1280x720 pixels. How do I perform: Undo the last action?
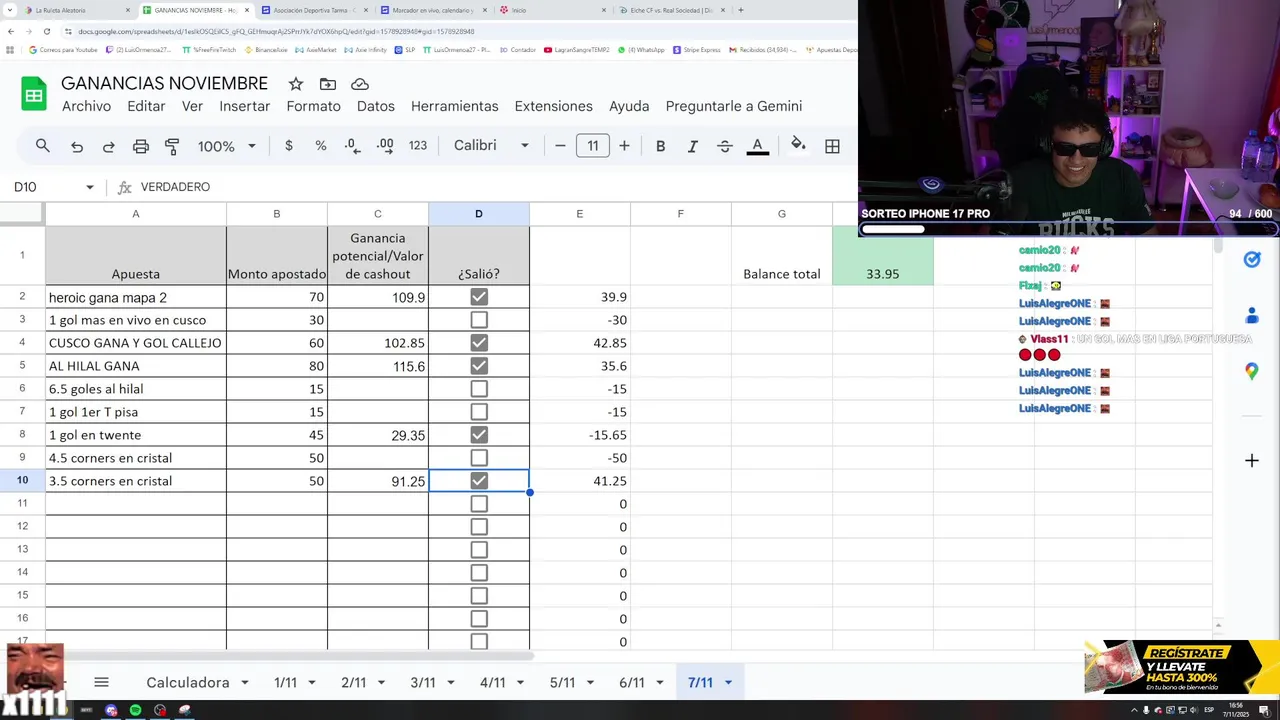click(x=77, y=146)
